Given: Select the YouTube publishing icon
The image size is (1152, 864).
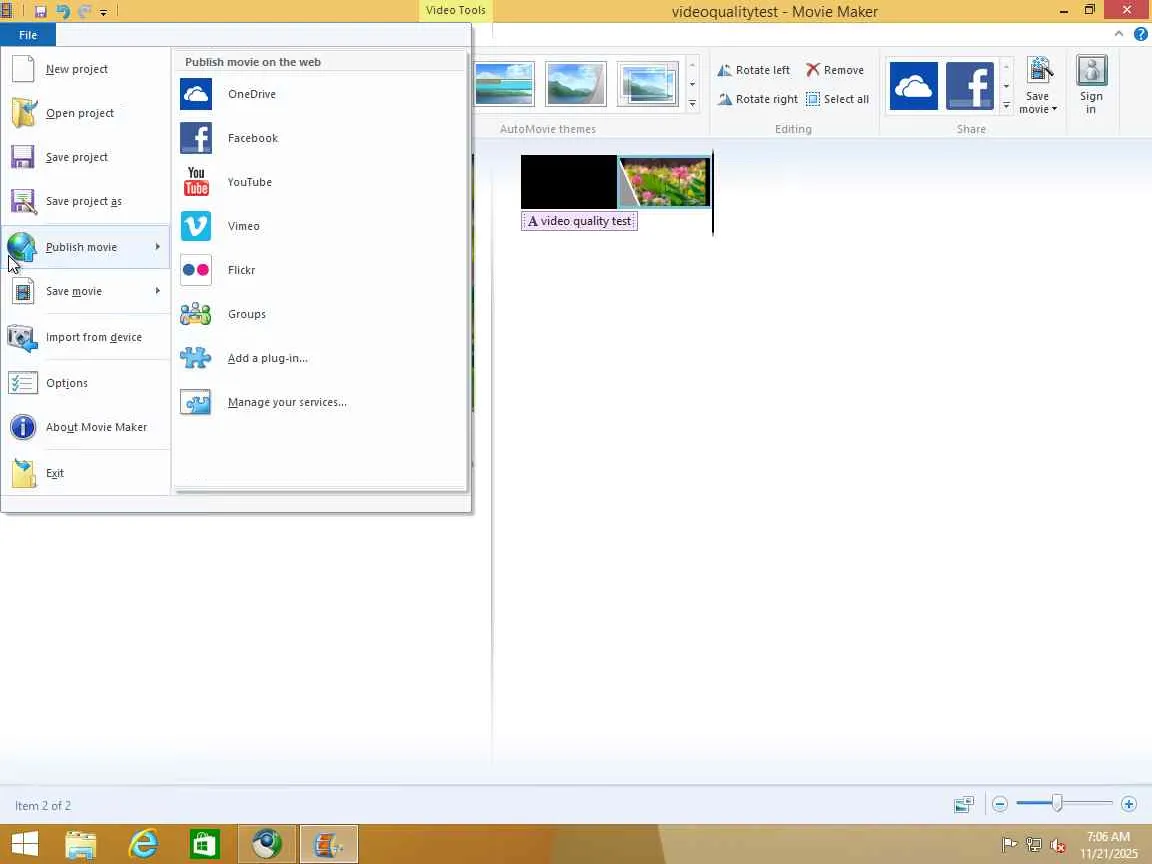Looking at the screenshot, I should [x=196, y=182].
